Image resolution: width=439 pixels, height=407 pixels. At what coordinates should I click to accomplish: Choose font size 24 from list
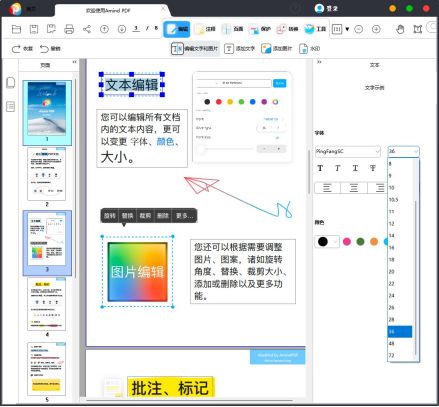point(400,296)
